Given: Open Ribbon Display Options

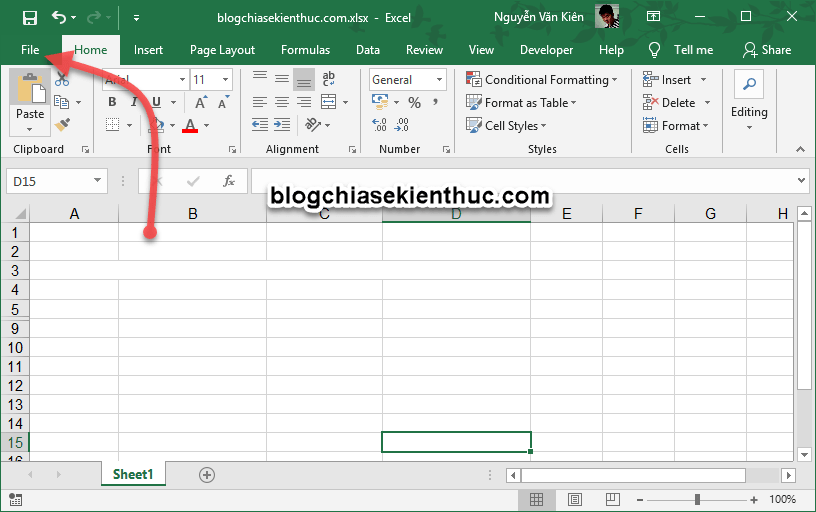Looking at the screenshot, I should (x=653, y=17).
